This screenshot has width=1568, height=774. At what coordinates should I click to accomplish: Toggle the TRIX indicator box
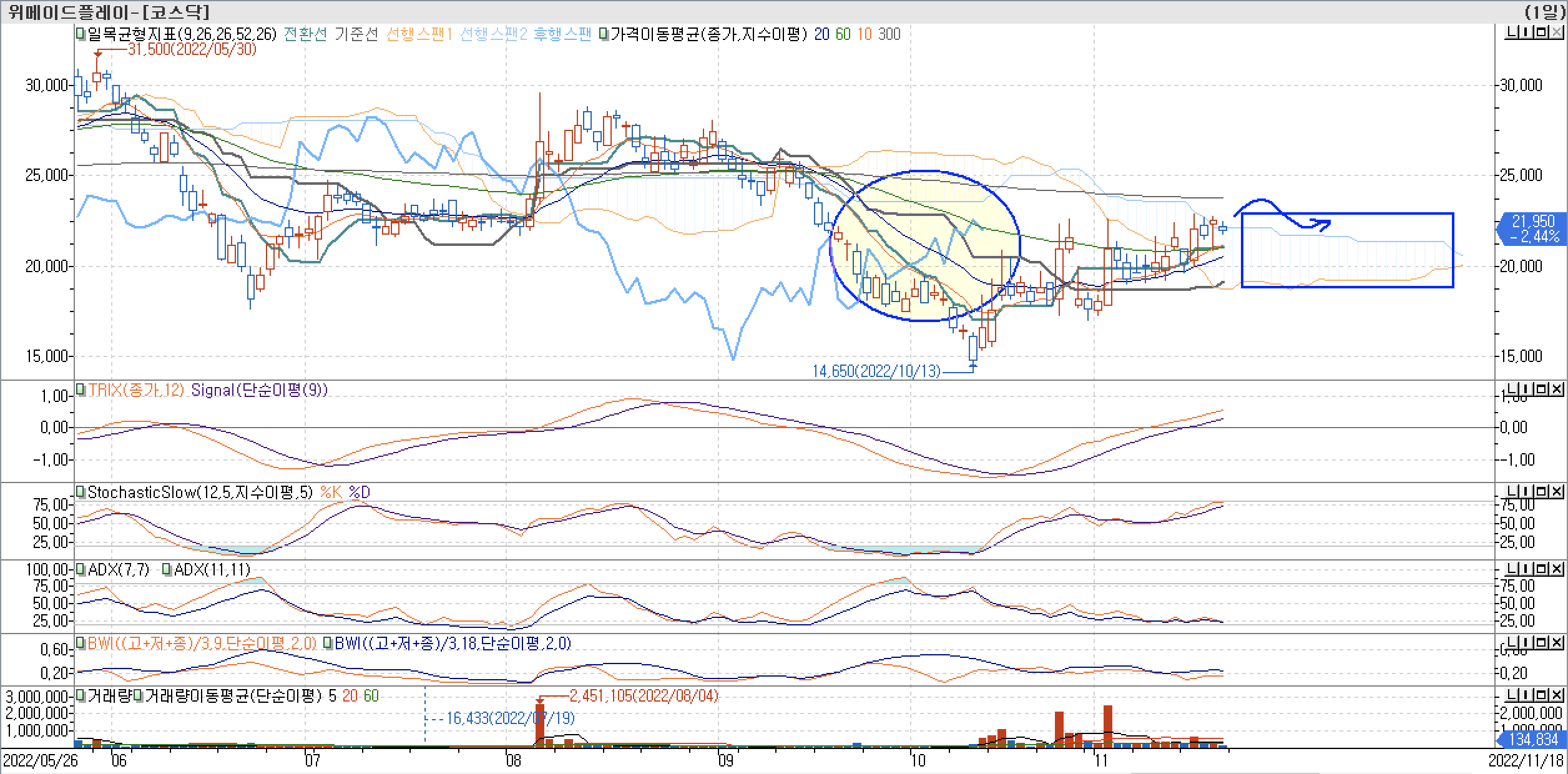tap(81, 390)
